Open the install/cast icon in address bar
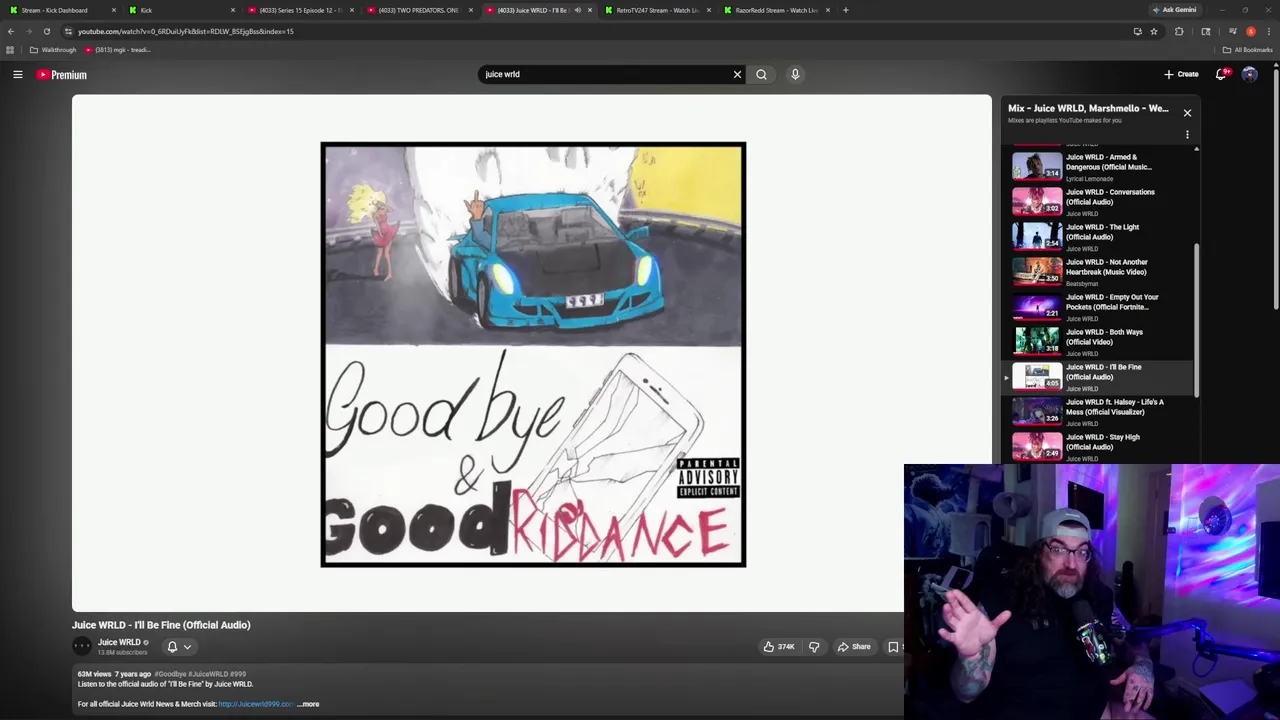This screenshot has height=720, width=1280. [x=1137, y=31]
